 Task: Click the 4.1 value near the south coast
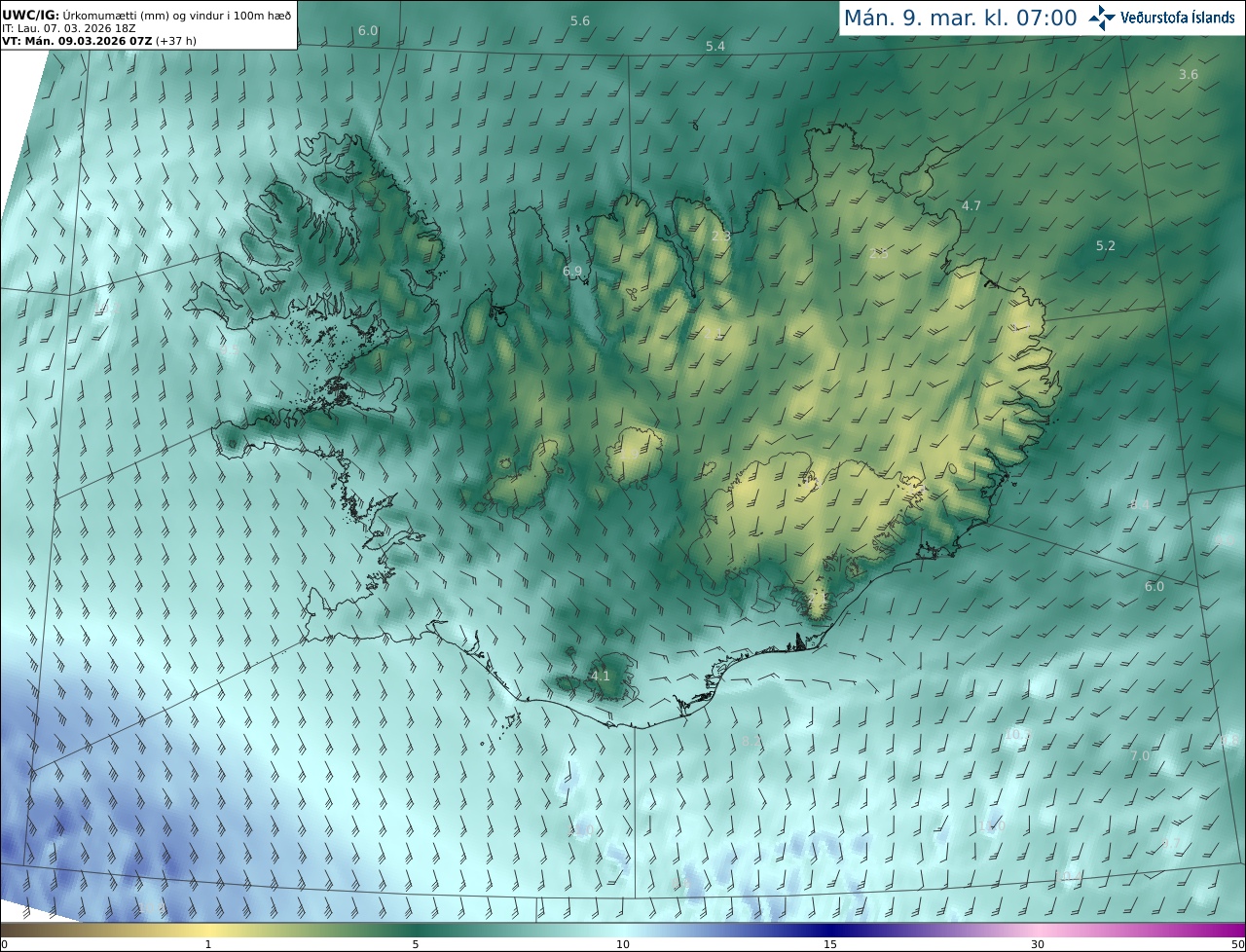(x=601, y=676)
